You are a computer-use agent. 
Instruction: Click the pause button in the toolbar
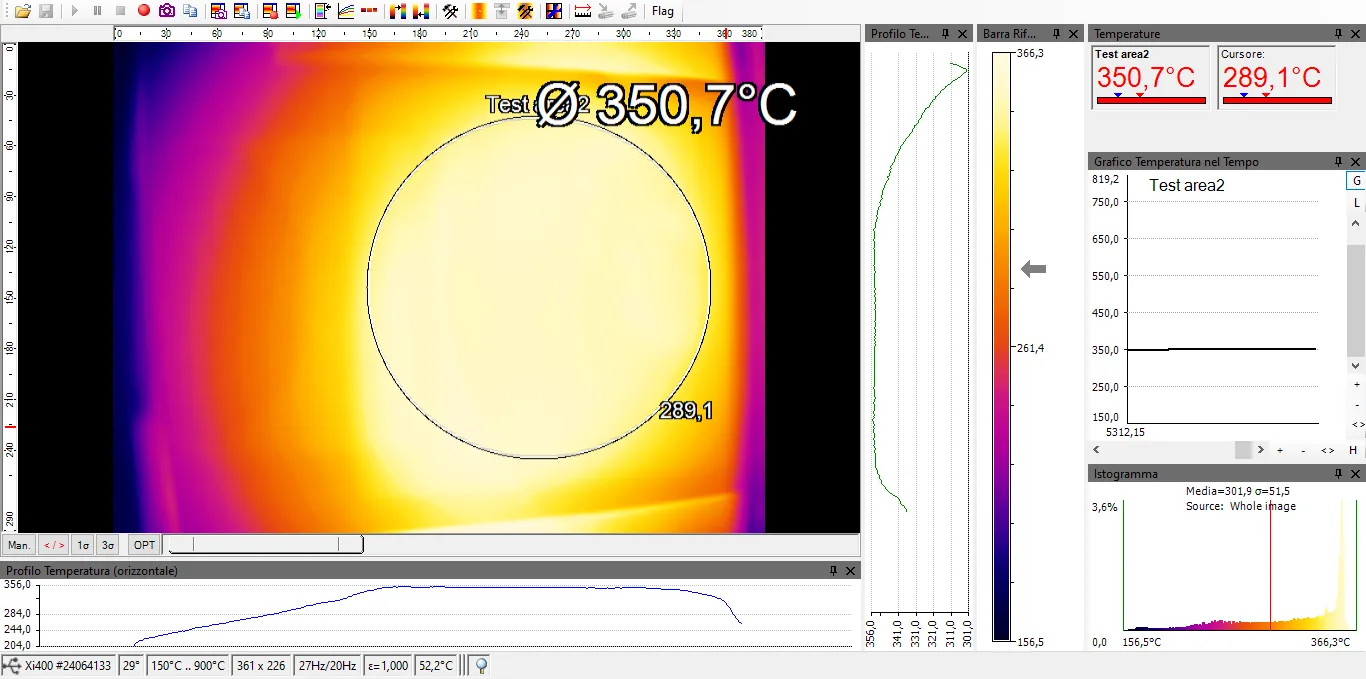97,11
